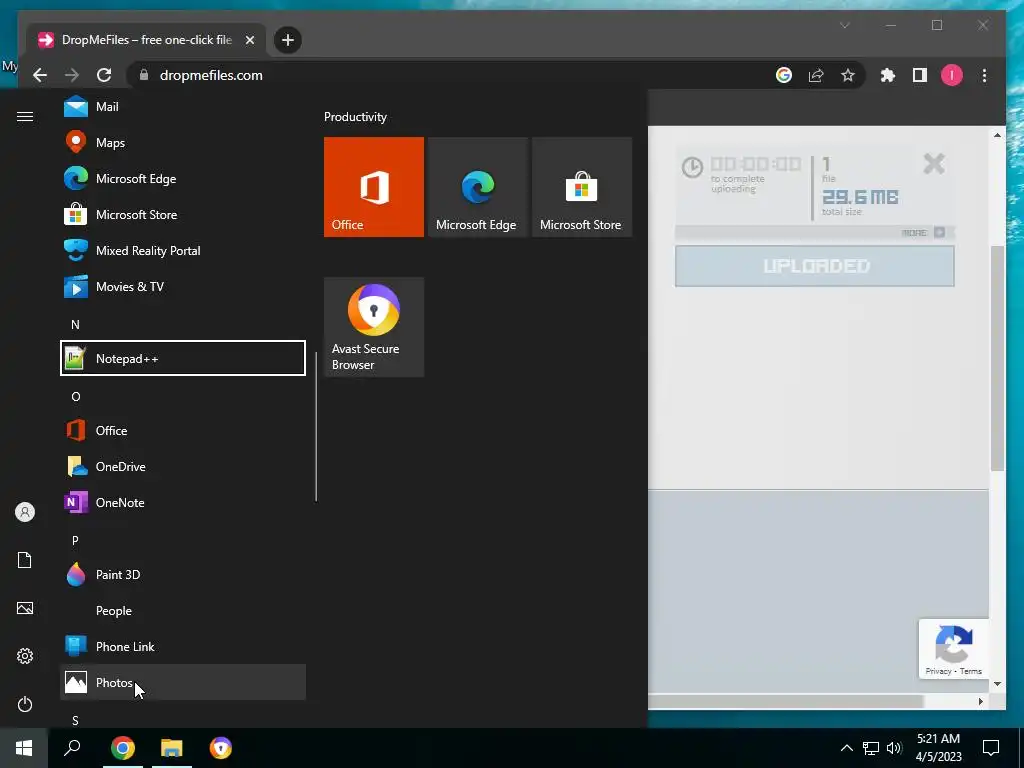The height and width of the screenshot is (768, 1024).
Task: Launch Avast Secure Browser tile
Action: pyautogui.click(x=374, y=327)
